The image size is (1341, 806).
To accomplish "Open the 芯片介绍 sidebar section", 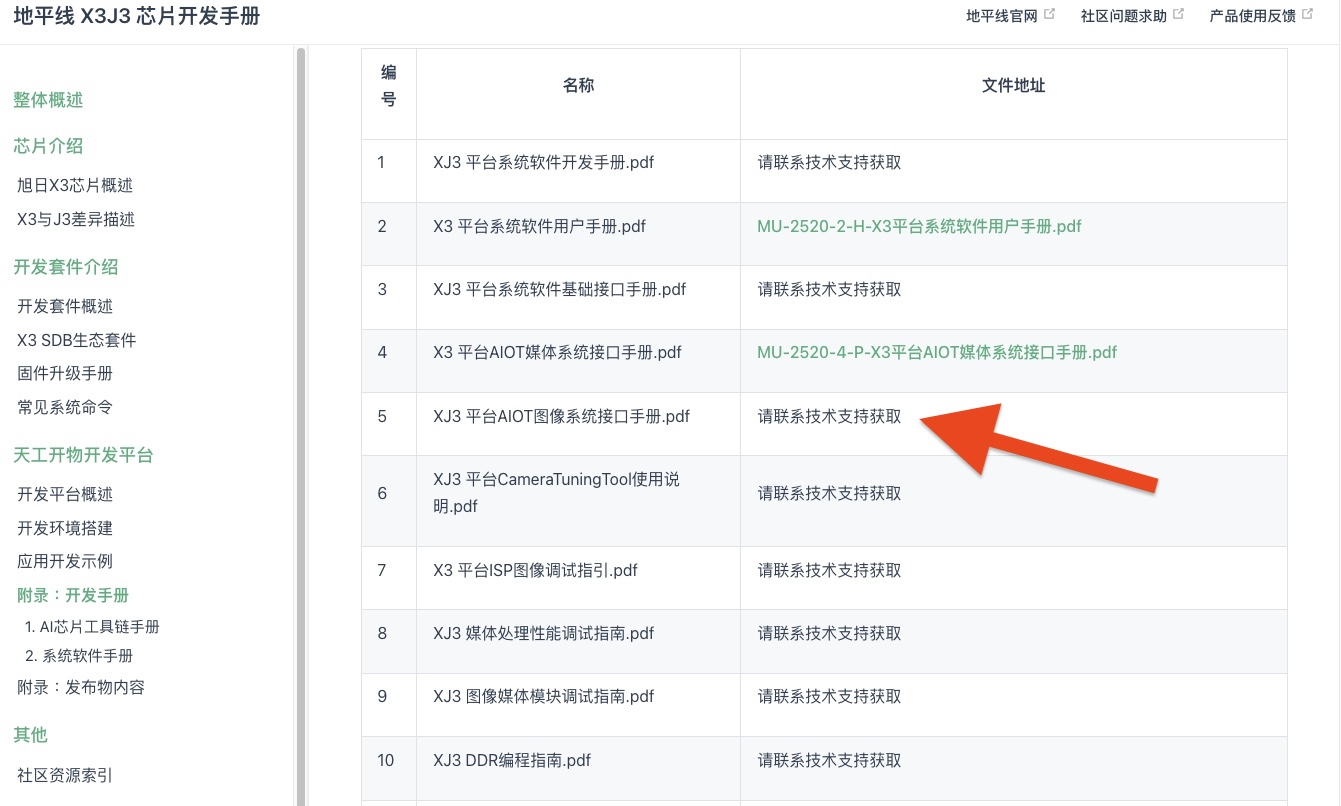I will pos(48,146).
